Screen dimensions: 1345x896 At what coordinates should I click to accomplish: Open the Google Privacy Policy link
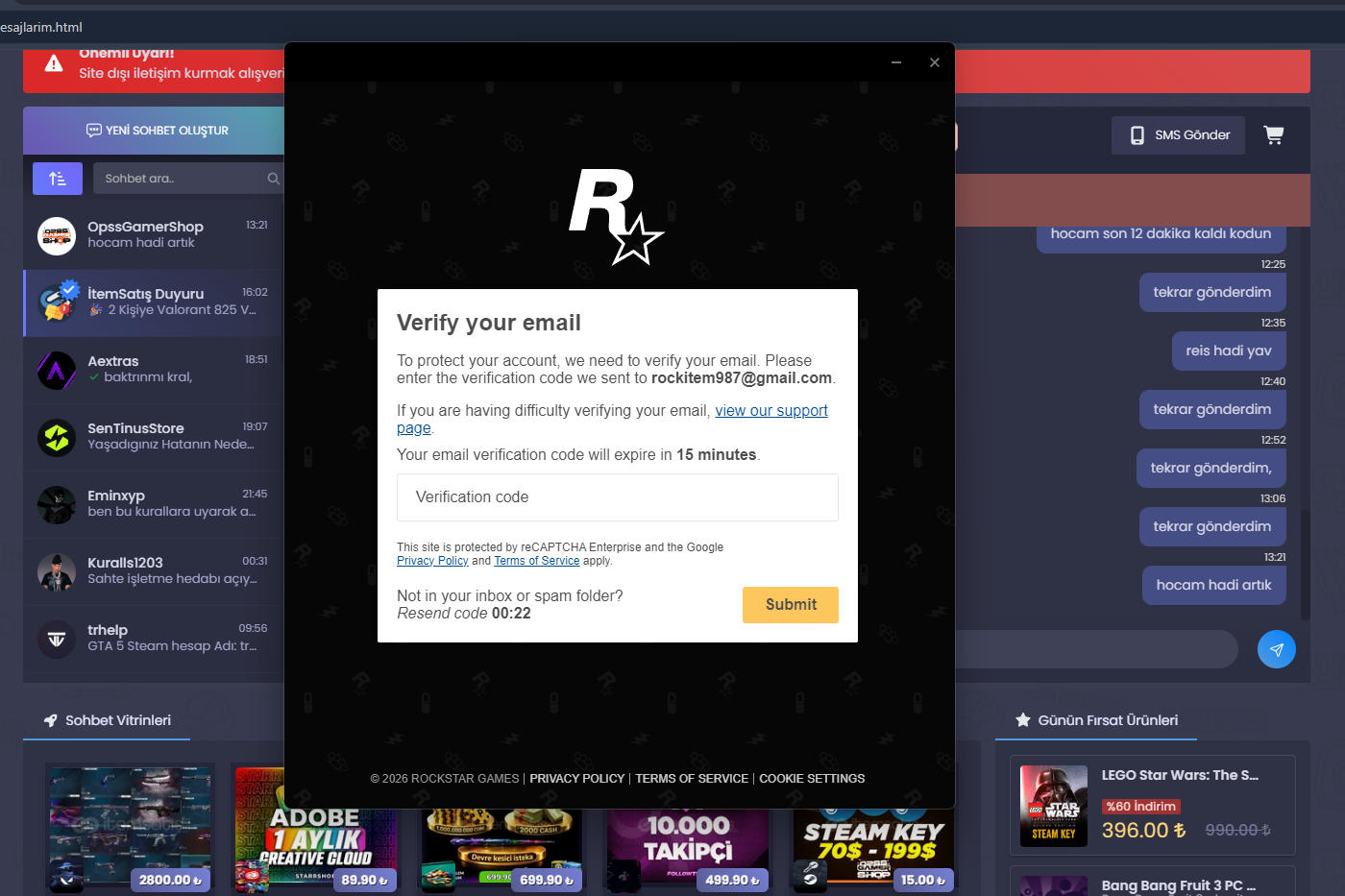432,561
